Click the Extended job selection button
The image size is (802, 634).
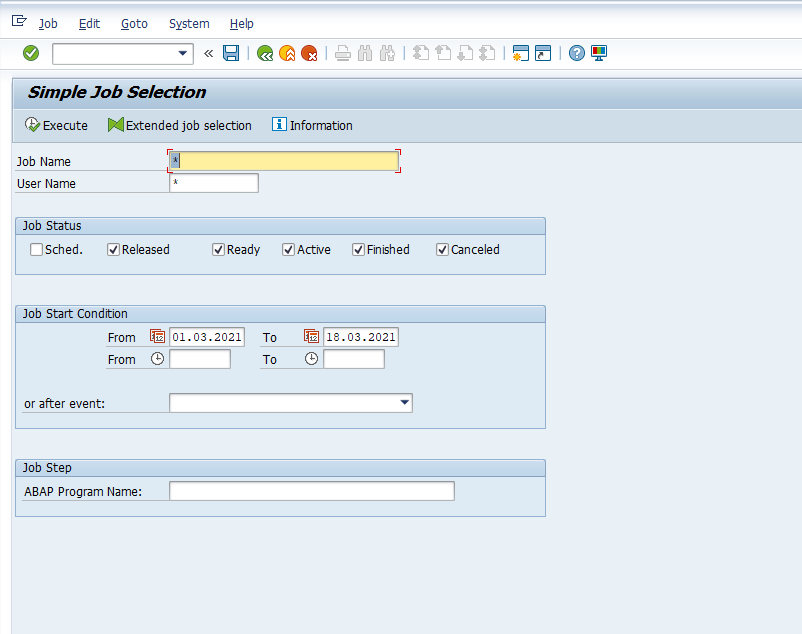[x=180, y=125]
